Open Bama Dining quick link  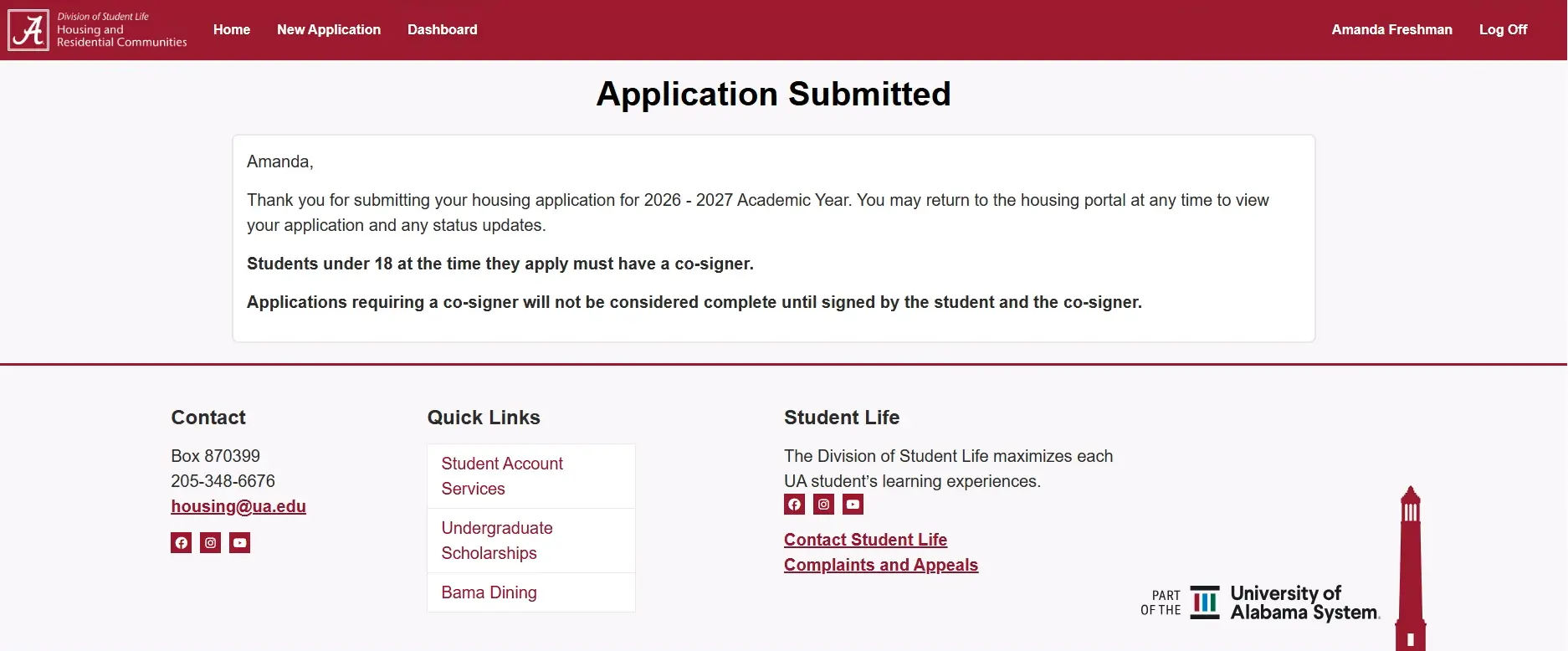pyautogui.click(x=489, y=592)
